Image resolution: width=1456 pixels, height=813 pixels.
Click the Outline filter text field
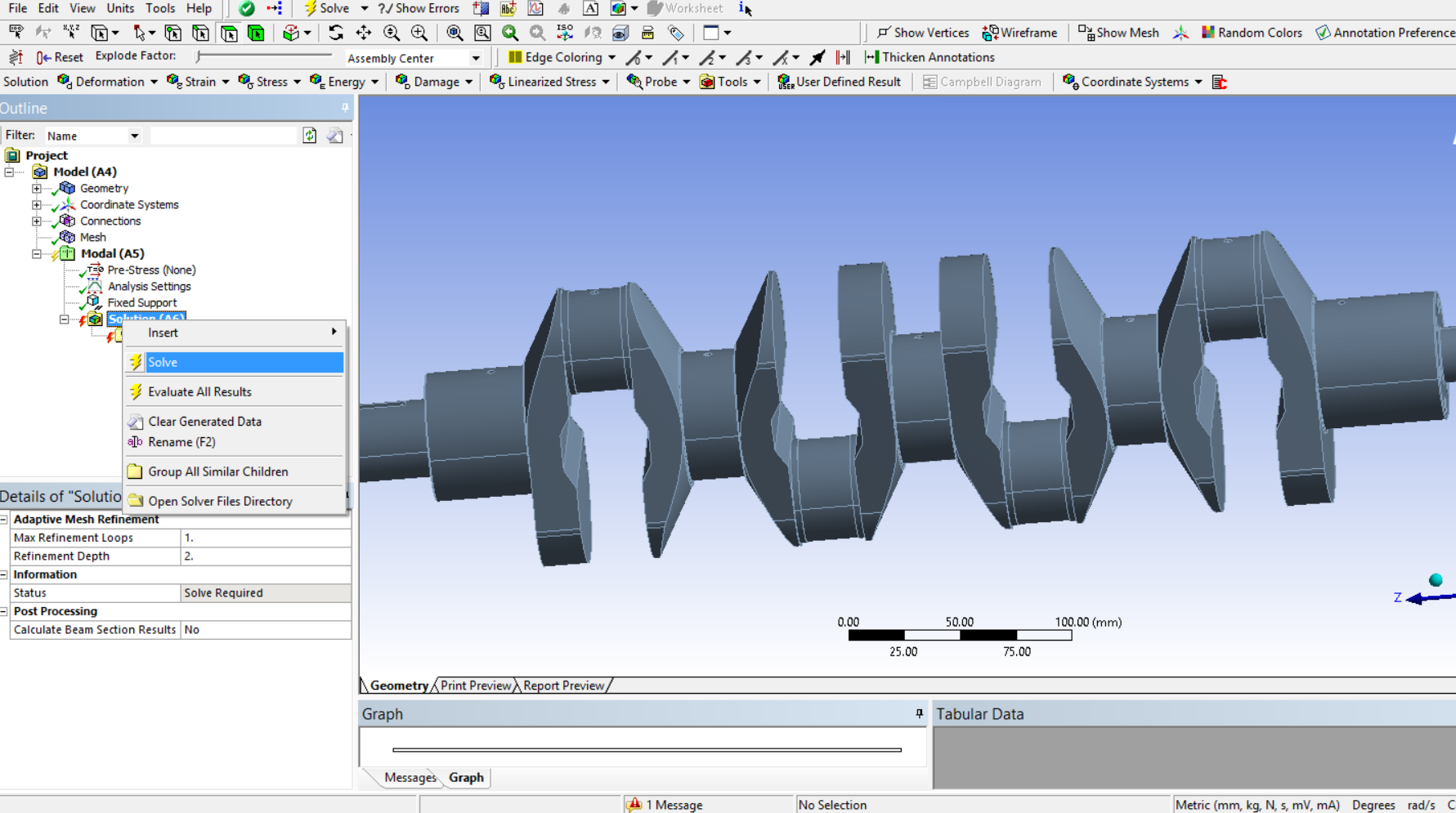(223, 136)
